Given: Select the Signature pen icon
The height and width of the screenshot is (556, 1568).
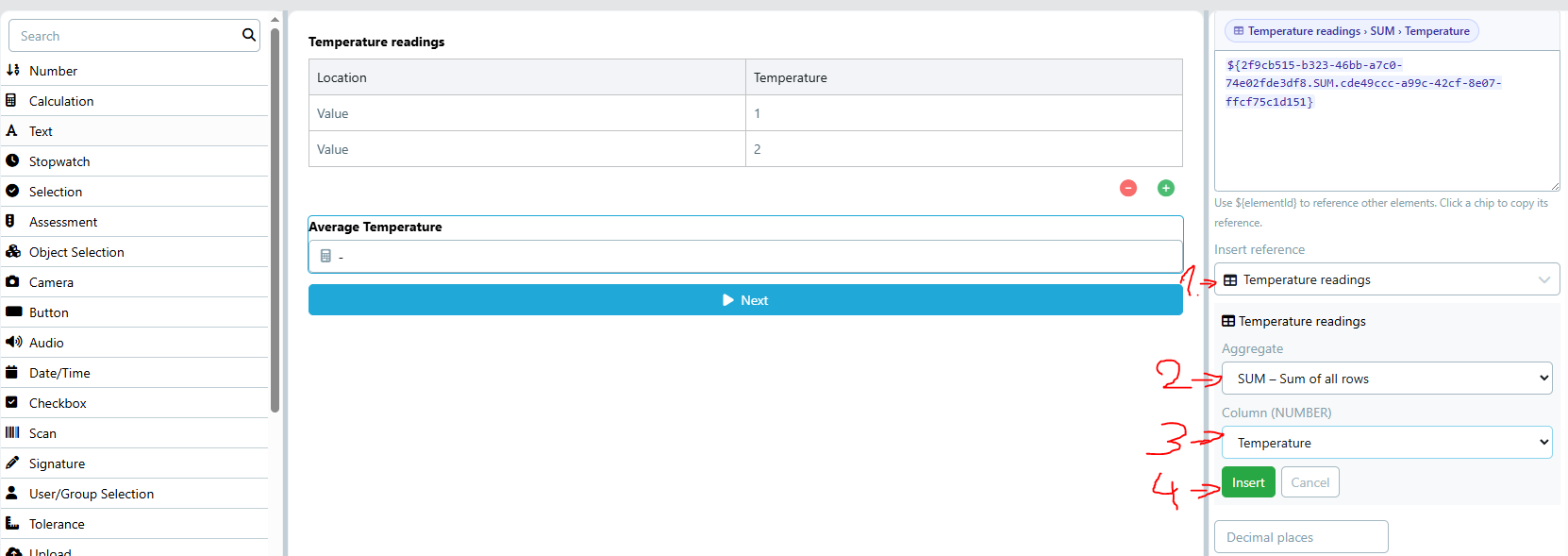Looking at the screenshot, I should 12,463.
